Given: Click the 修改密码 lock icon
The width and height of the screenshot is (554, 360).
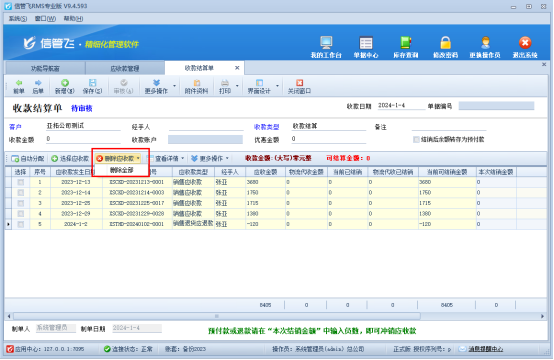Looking at the screenshot, I should (x=445, y=43).
